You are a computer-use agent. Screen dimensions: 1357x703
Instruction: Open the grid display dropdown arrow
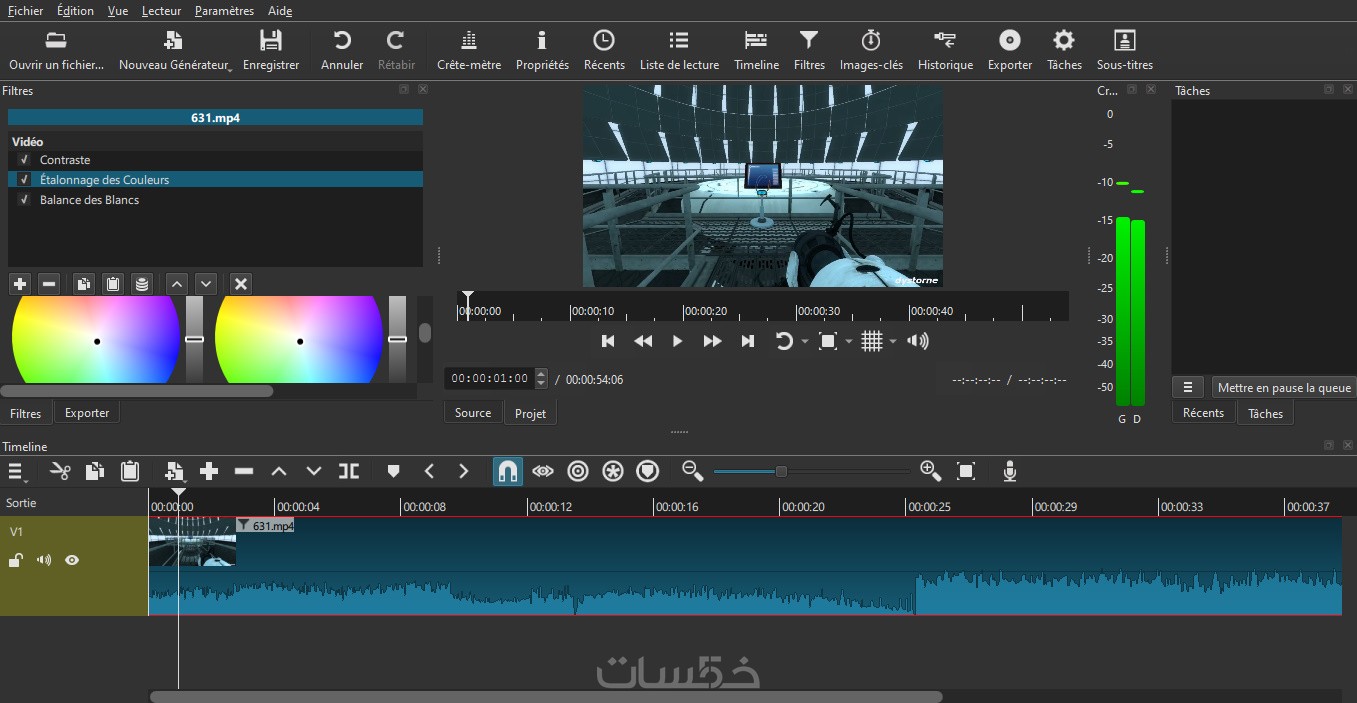[893, 342]
